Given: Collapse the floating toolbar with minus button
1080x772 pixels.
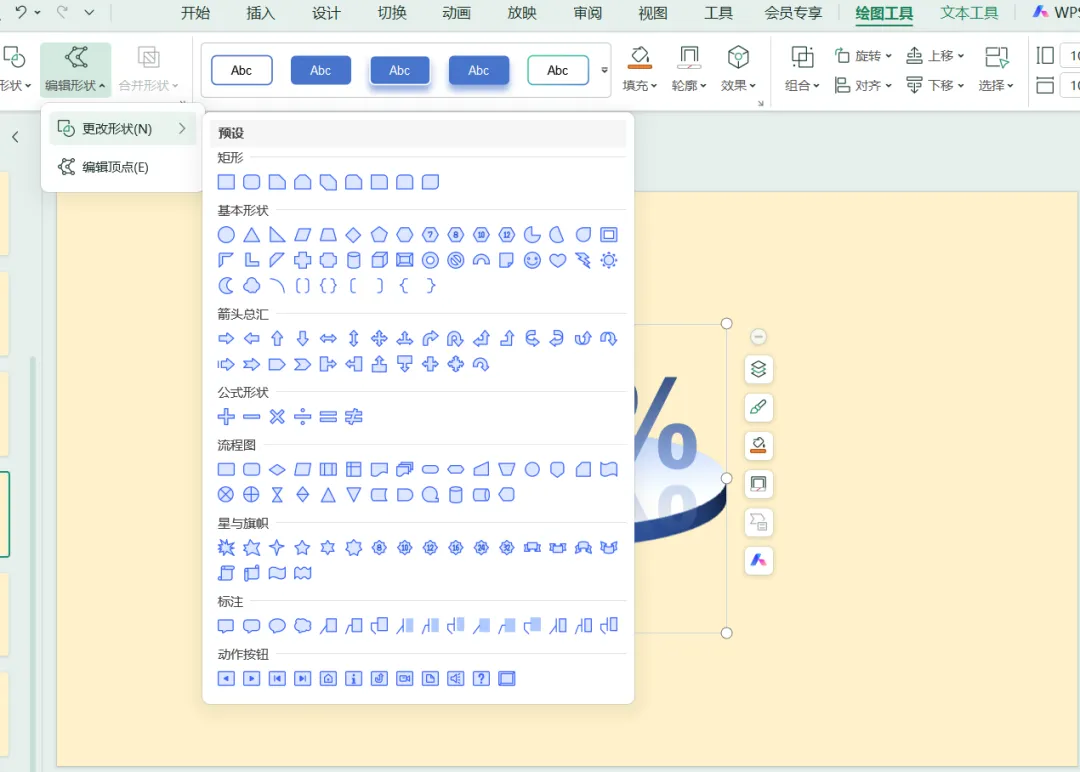Looking at the screenshot, I should (x=758, y=337).
